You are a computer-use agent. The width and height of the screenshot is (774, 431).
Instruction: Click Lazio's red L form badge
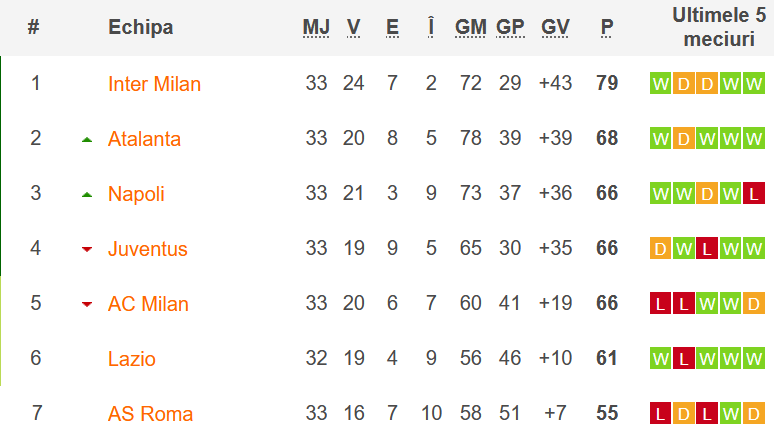684,359
